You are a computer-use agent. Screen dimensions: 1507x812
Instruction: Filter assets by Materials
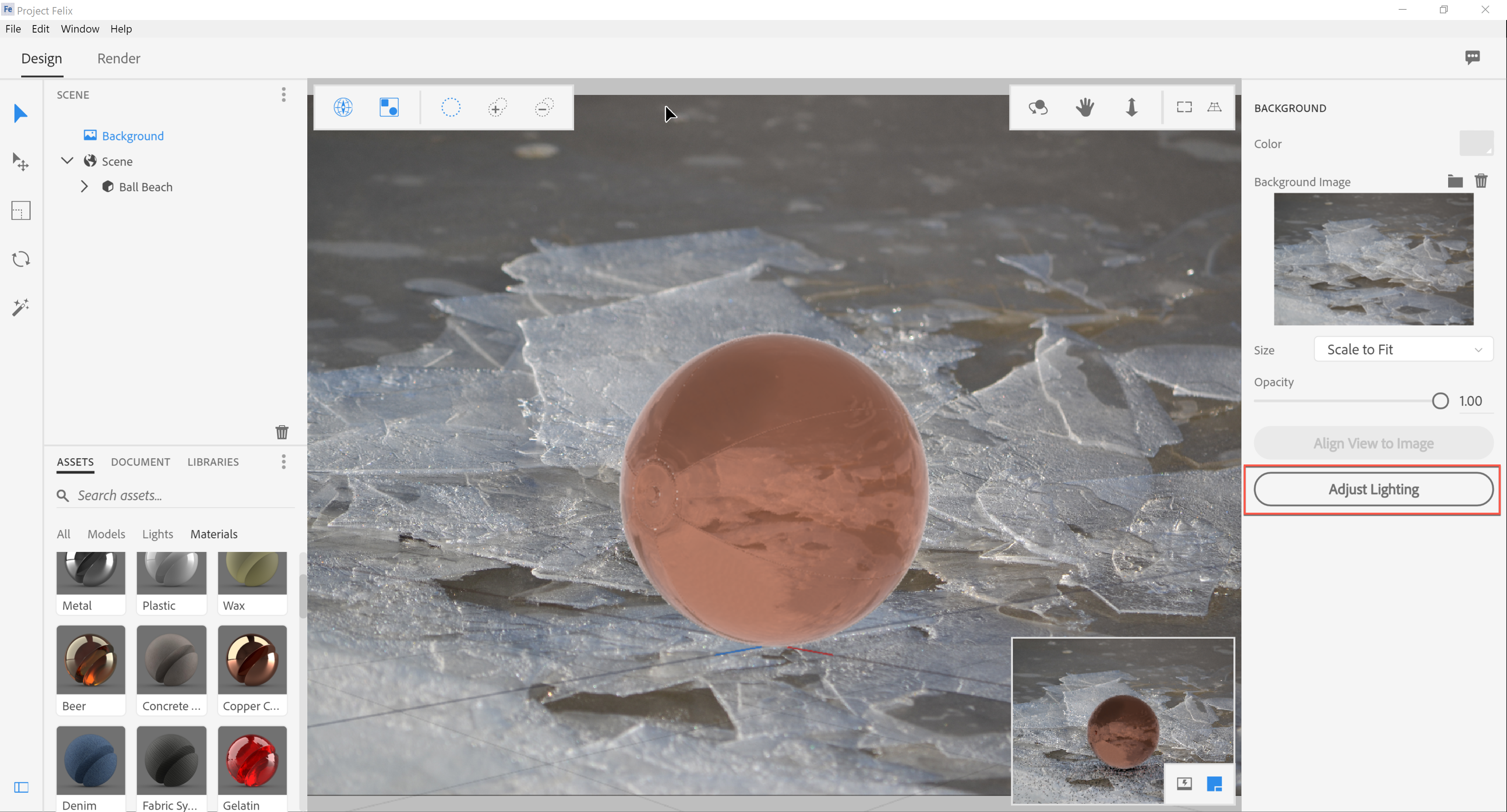213,534
